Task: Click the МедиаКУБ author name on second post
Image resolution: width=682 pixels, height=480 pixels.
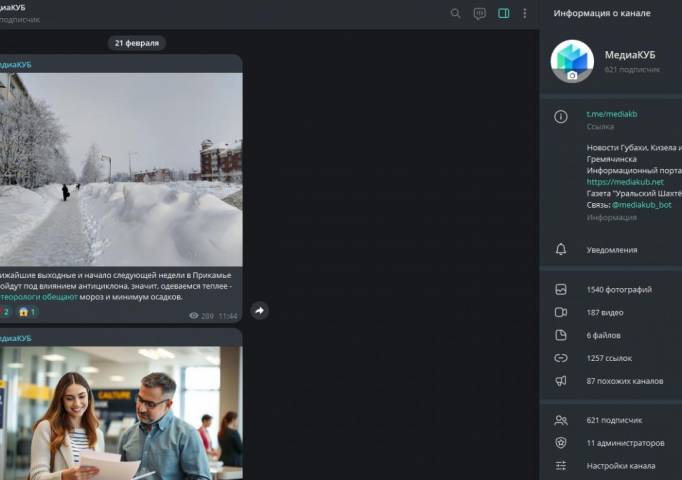Action: 16,338
